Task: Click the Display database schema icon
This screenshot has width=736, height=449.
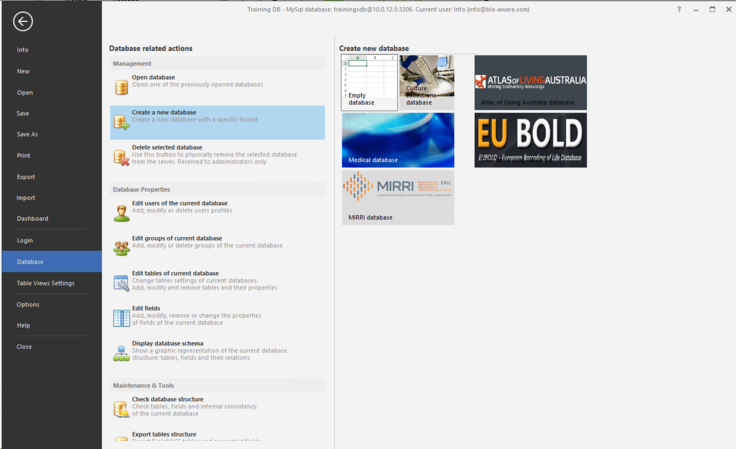Action: tap(122, 353)
